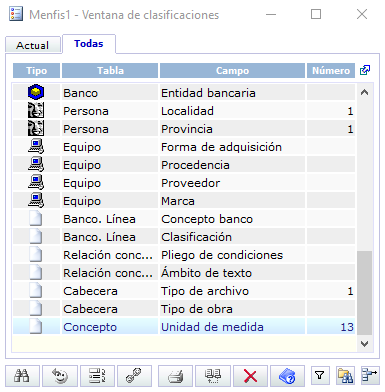Sort by the Tabla column header
The image size is (385, 392).
point(110,70)
